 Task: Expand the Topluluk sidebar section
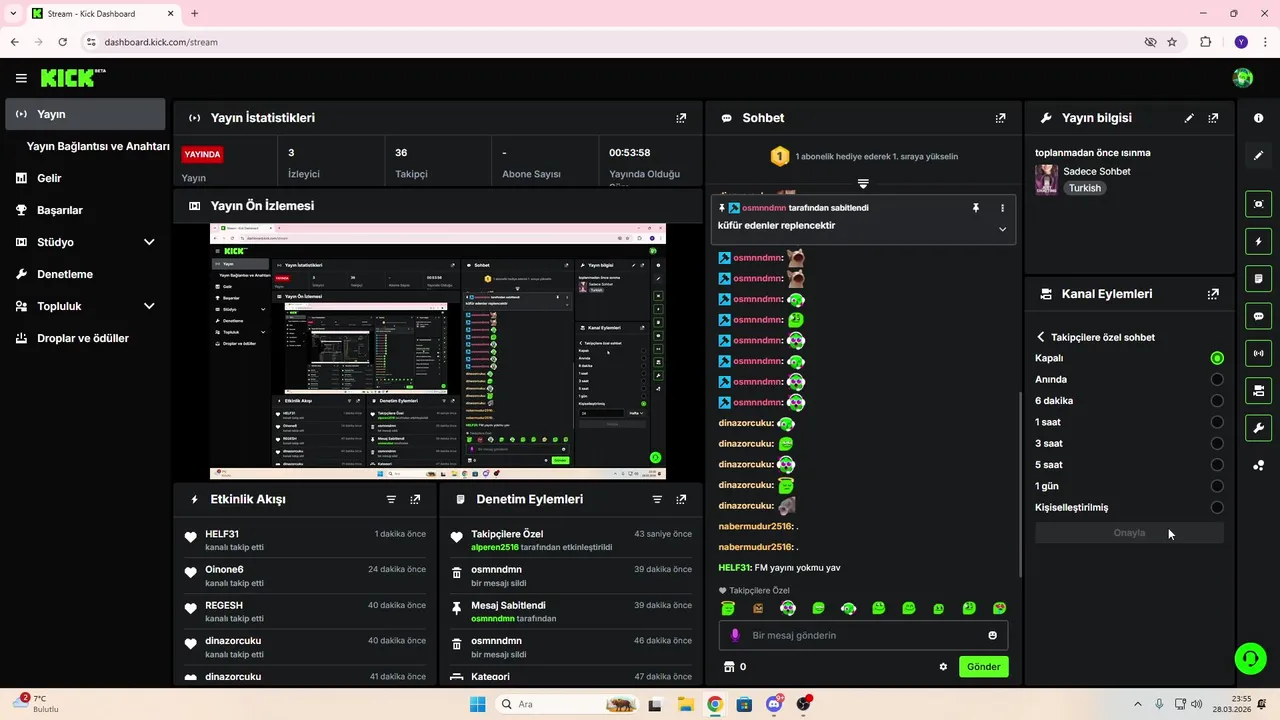coord(149,306)
